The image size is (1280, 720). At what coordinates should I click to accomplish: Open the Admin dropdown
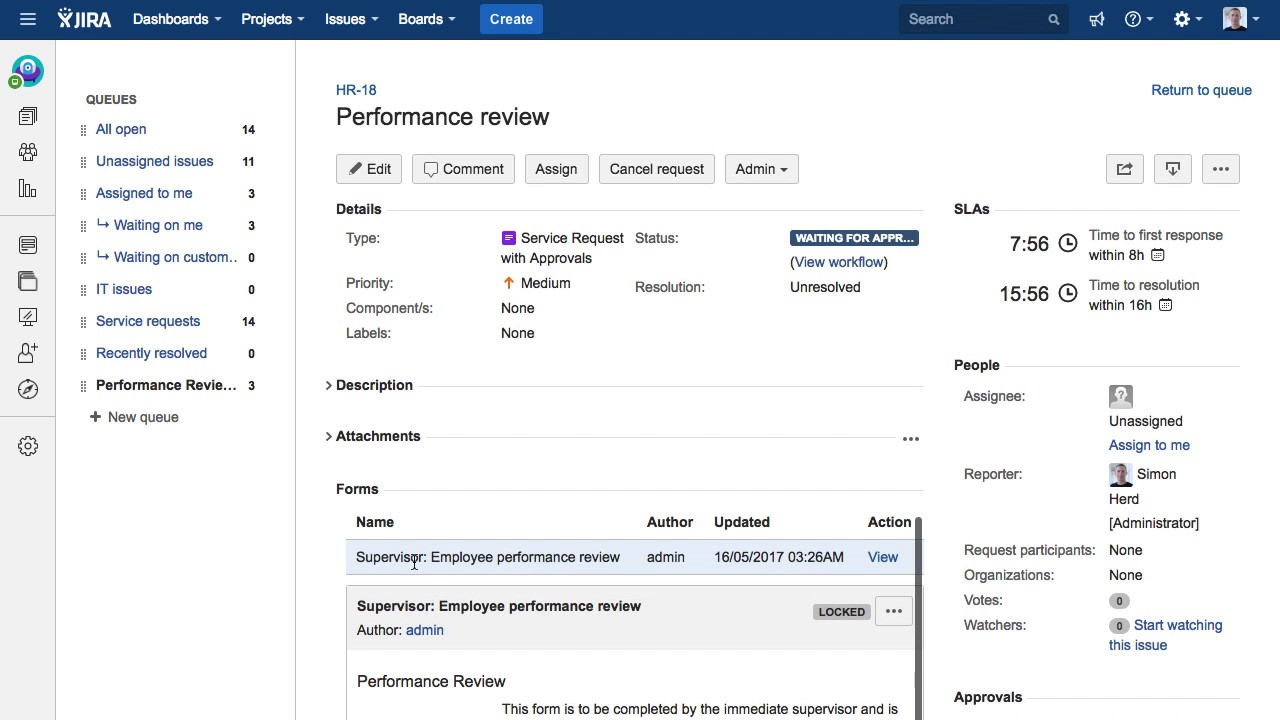[x=761, y=169]
